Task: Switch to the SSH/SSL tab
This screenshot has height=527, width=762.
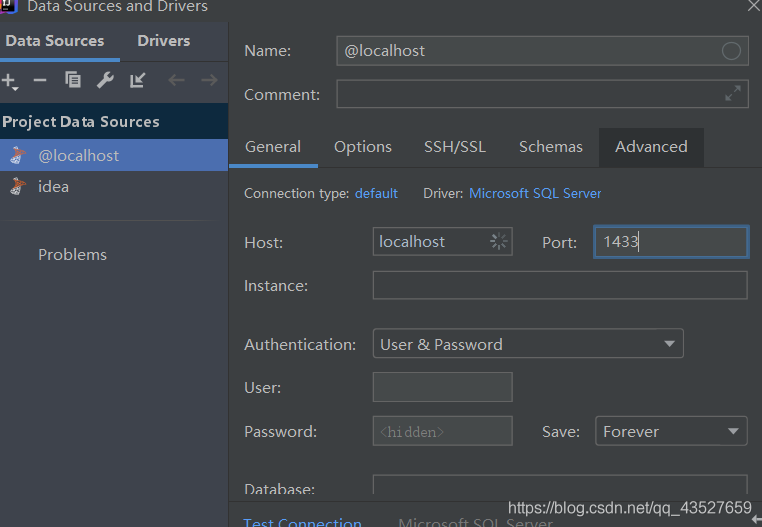Action: pos(455,147)
